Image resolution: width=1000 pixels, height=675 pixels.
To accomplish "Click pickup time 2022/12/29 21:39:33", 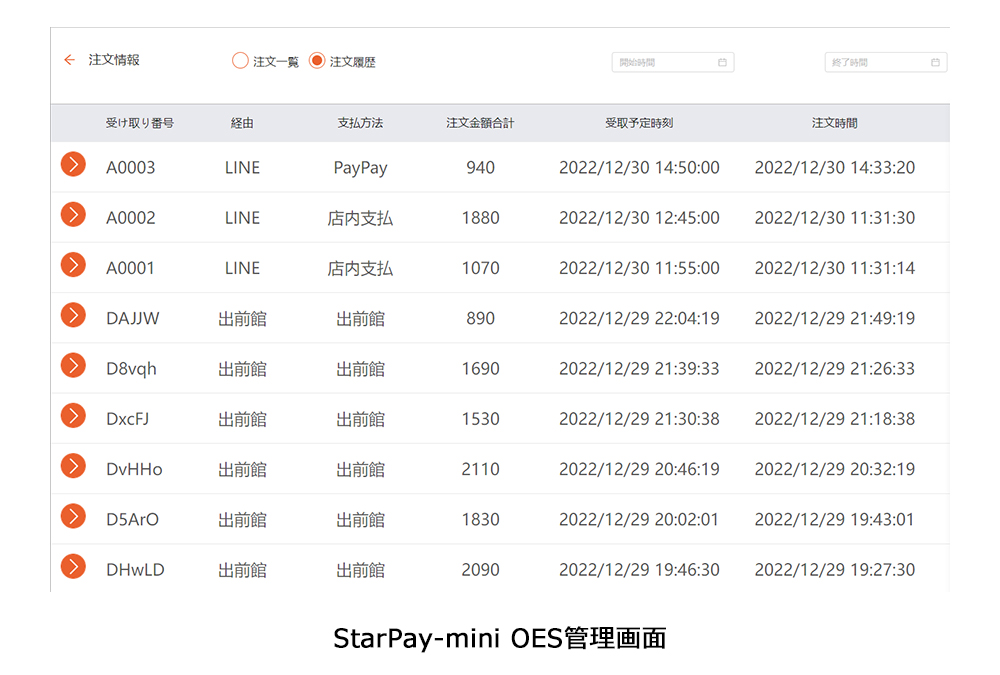I will point(639,369).
